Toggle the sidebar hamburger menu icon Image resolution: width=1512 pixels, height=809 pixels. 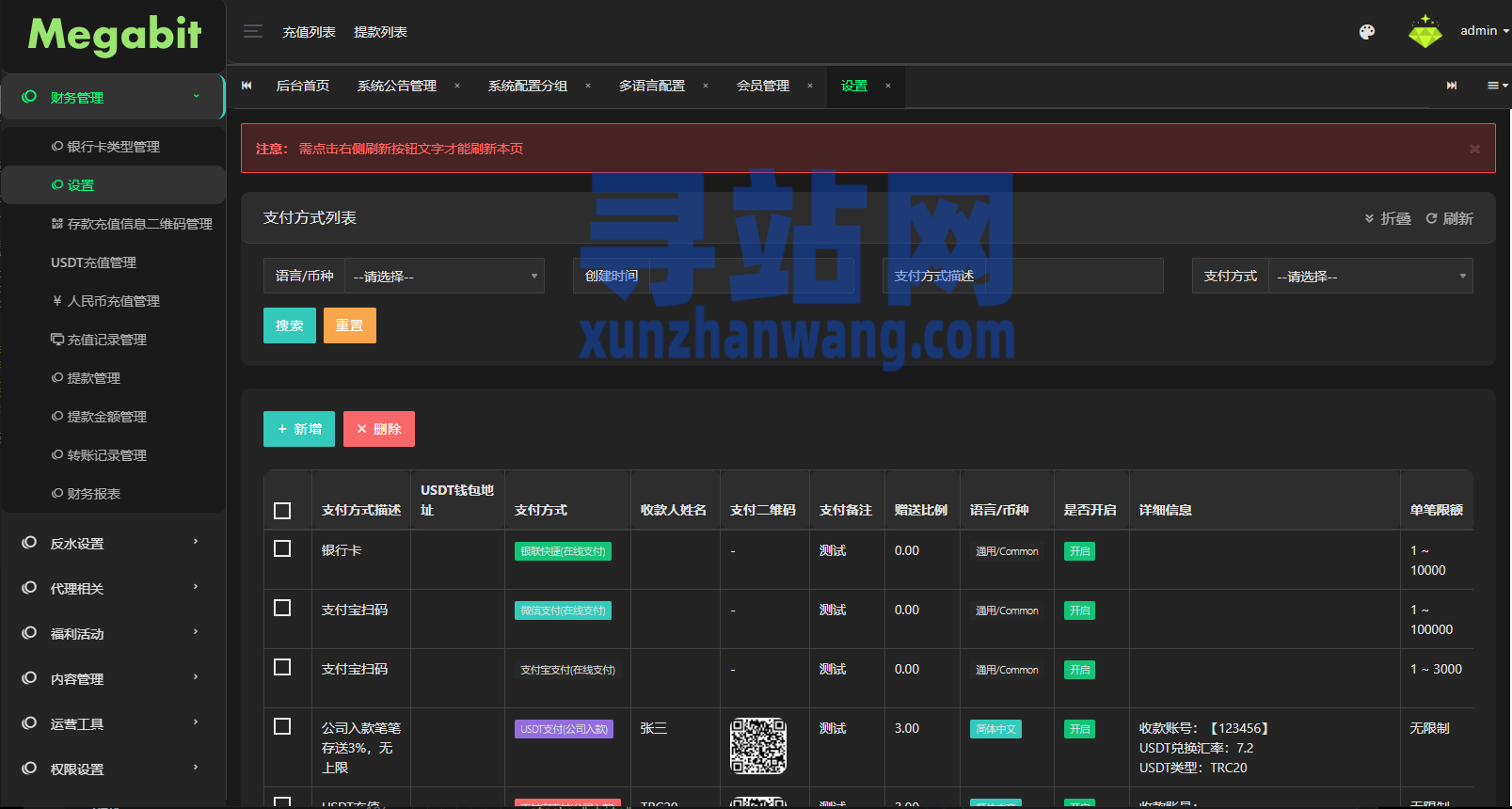(x=252, y=31)
